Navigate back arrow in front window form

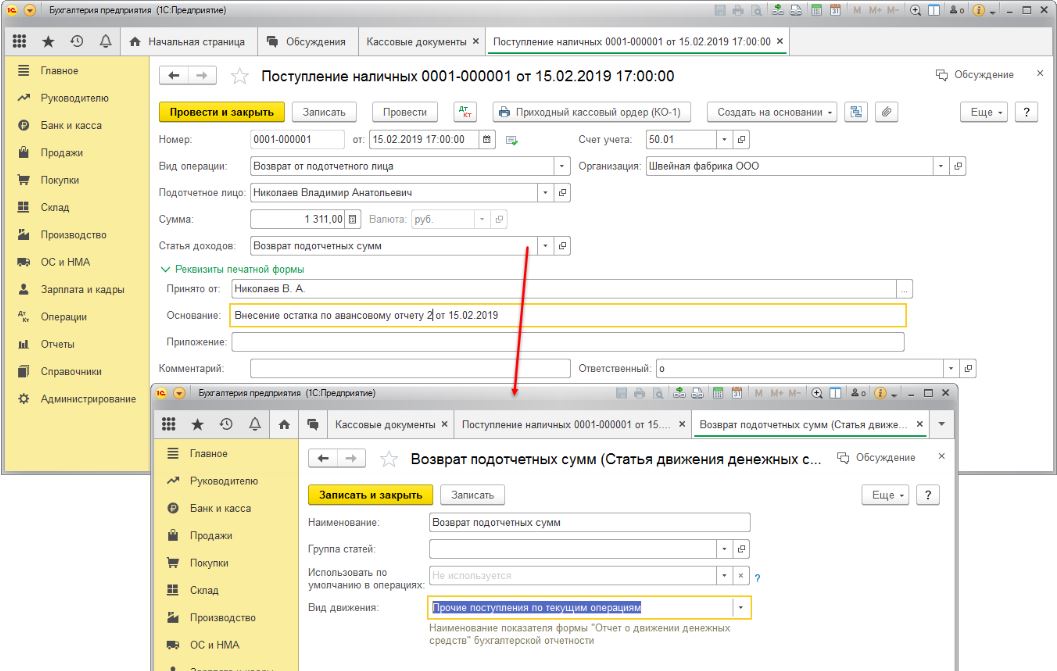pyautogui.click(x=323, y=459)
